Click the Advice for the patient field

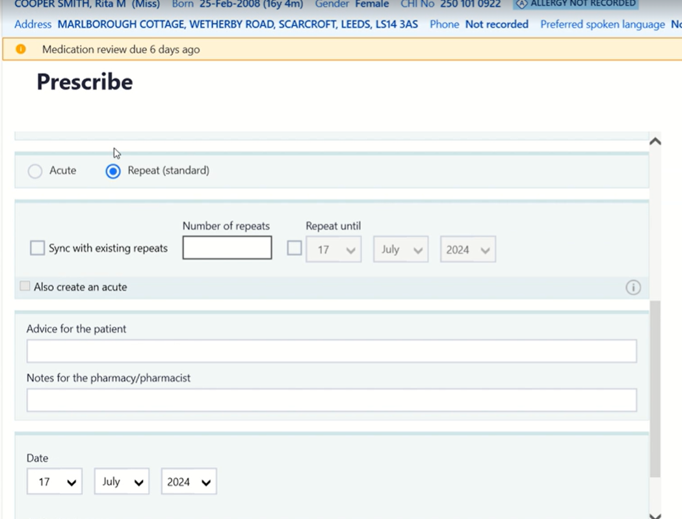332,351
